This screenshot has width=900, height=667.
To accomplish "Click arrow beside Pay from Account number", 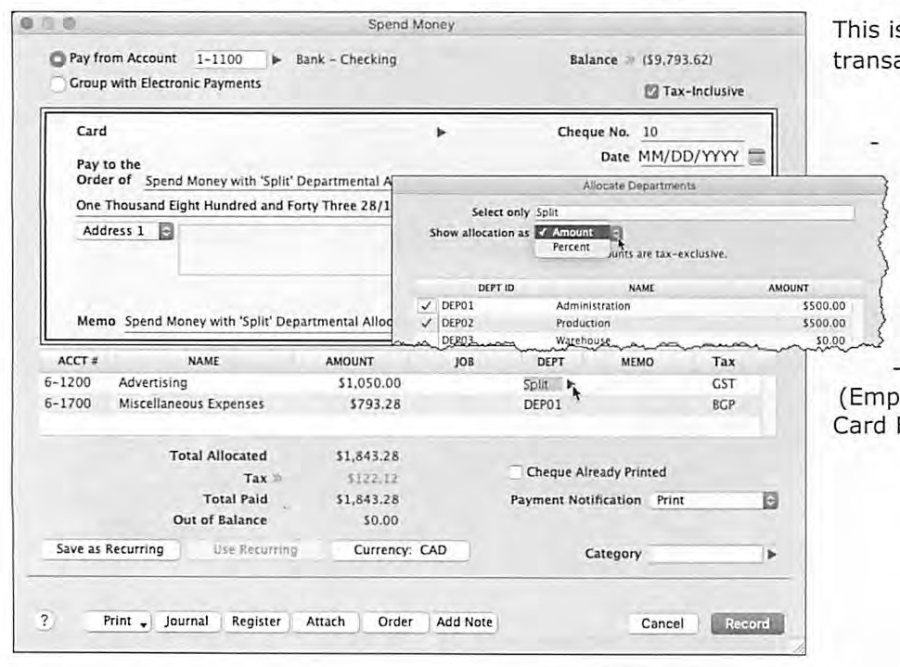I will click(x=277, y=60).
